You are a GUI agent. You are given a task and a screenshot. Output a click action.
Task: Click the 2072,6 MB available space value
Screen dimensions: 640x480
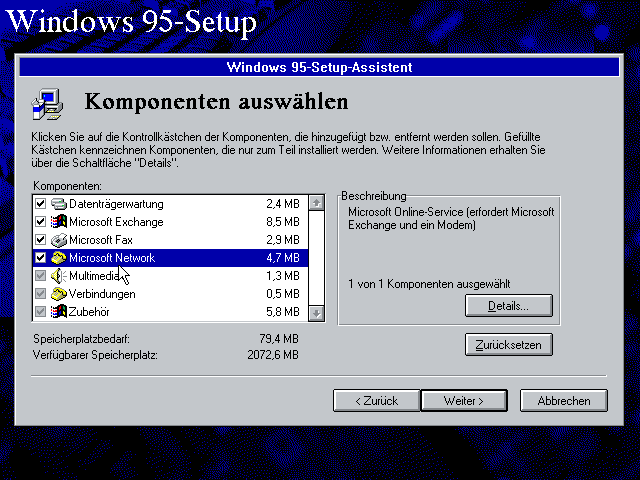coord(273,355)
